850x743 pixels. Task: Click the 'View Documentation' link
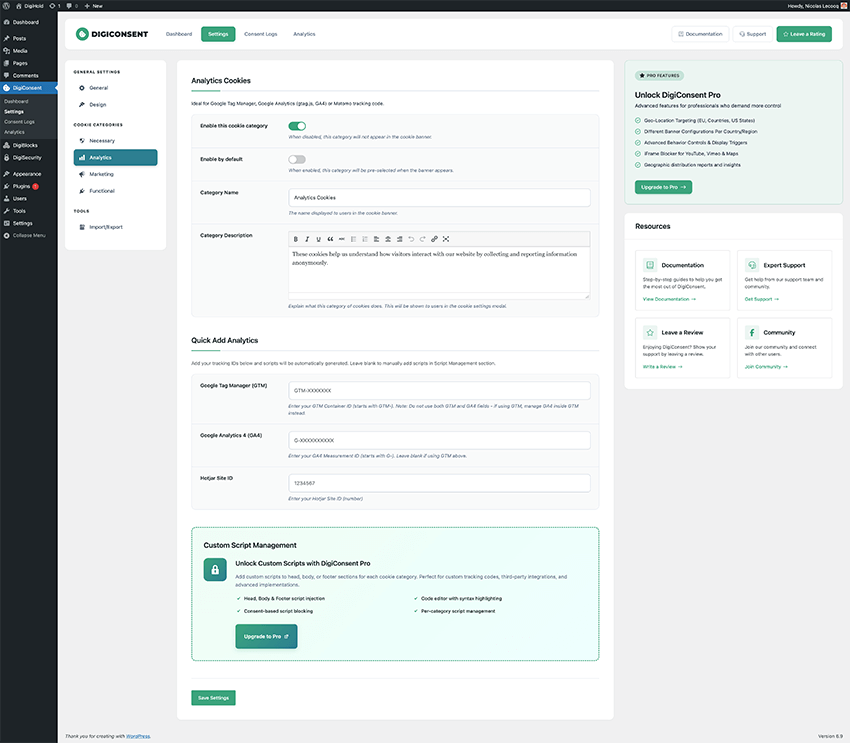[x=669, y=299]
